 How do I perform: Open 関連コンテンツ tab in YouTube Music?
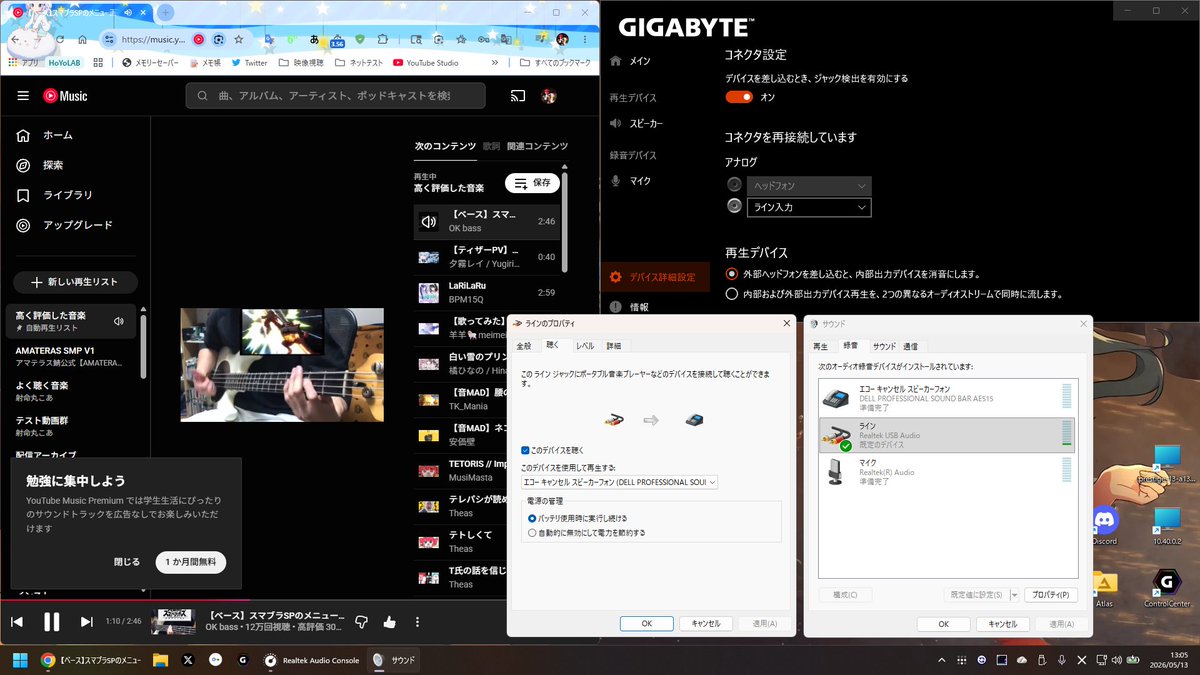tap(537, 146)
